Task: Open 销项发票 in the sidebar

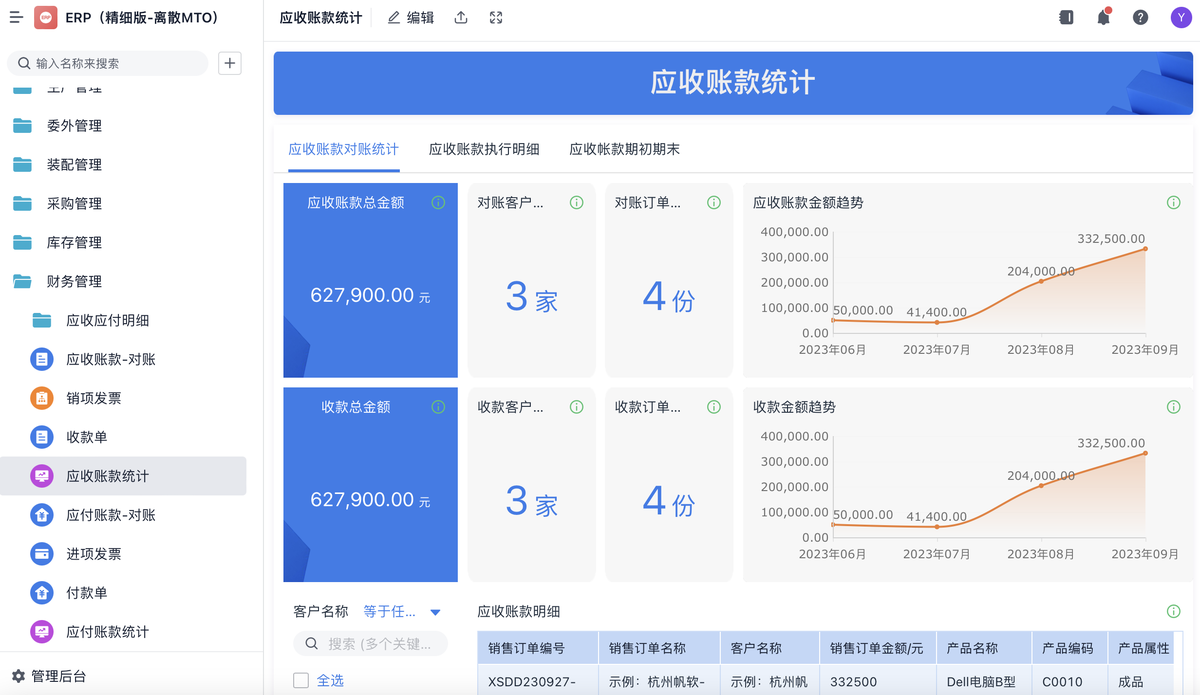Action: pyautogui.click(x=93, y=398)
